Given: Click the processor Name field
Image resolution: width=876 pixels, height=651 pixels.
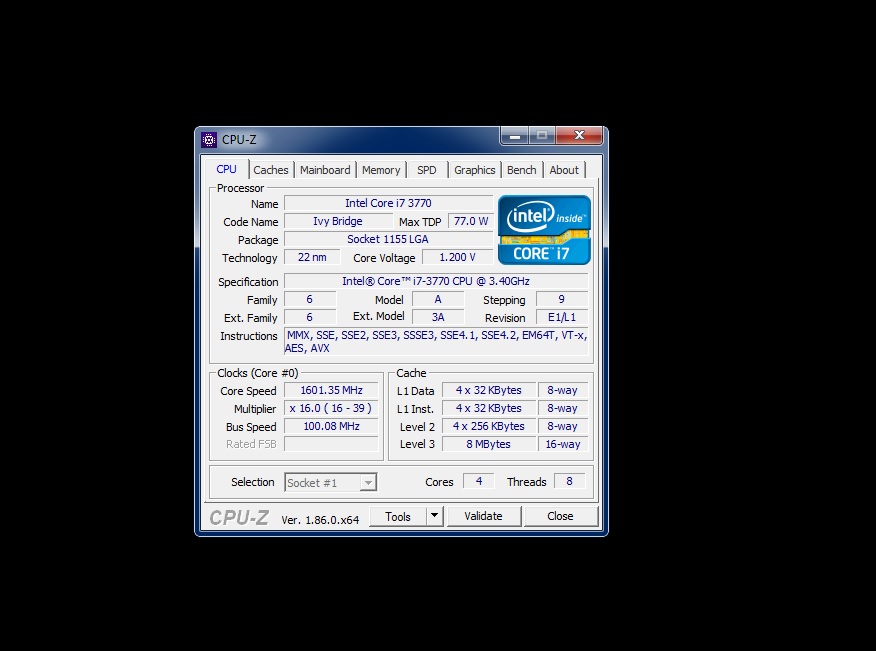Looking at the screenshot, I should (388, 203).
